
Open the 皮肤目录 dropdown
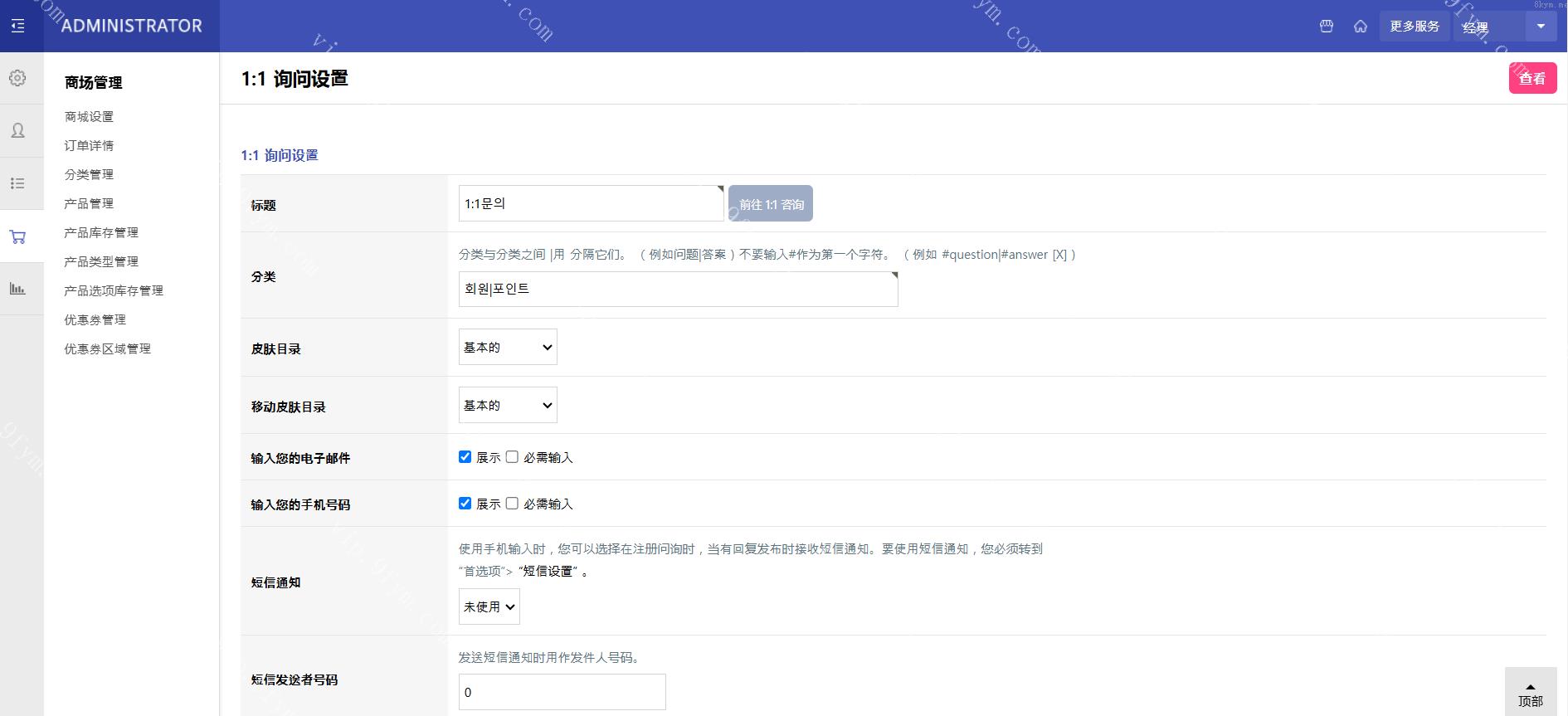click(x=508, y=348)
